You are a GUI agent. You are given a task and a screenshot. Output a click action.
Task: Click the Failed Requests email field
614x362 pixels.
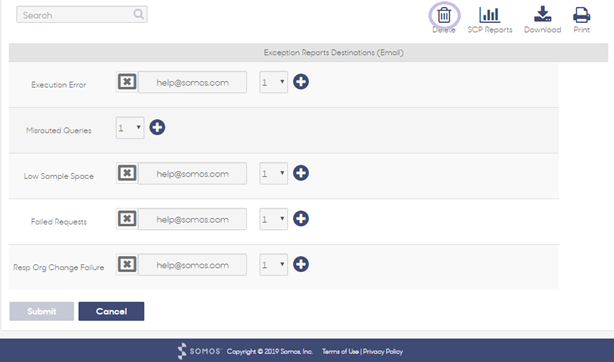pos(192,219)
